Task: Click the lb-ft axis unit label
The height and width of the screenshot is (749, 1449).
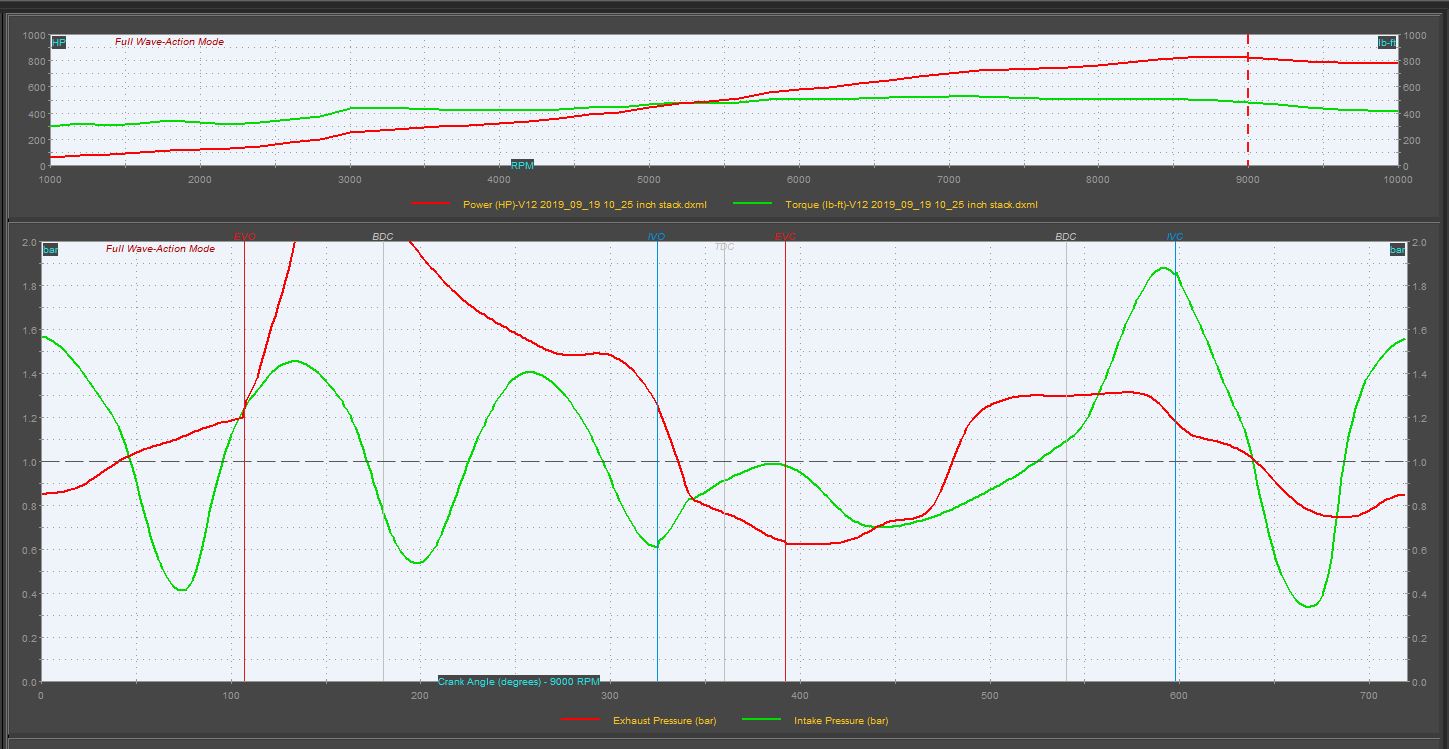Action: (1387, 43)
